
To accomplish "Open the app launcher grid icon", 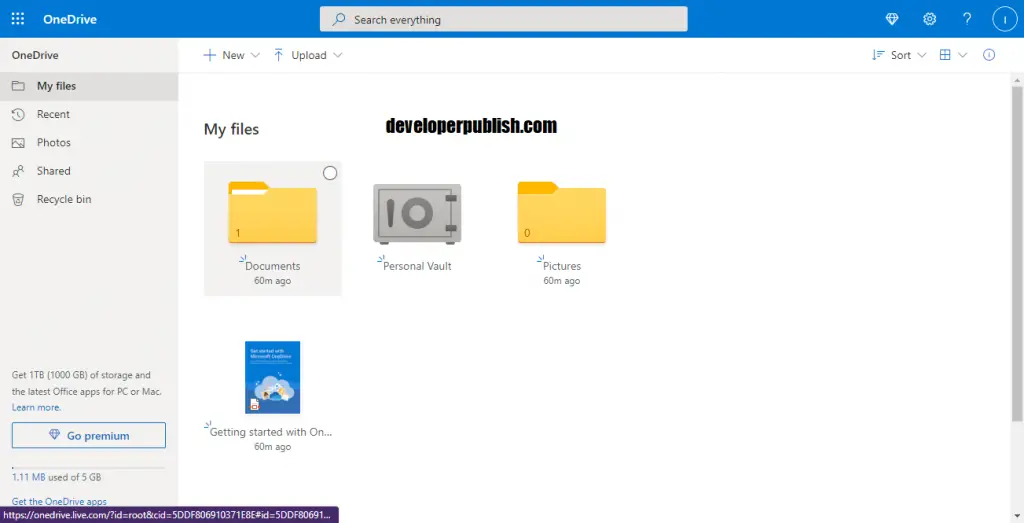I will [x=18, y=19].
